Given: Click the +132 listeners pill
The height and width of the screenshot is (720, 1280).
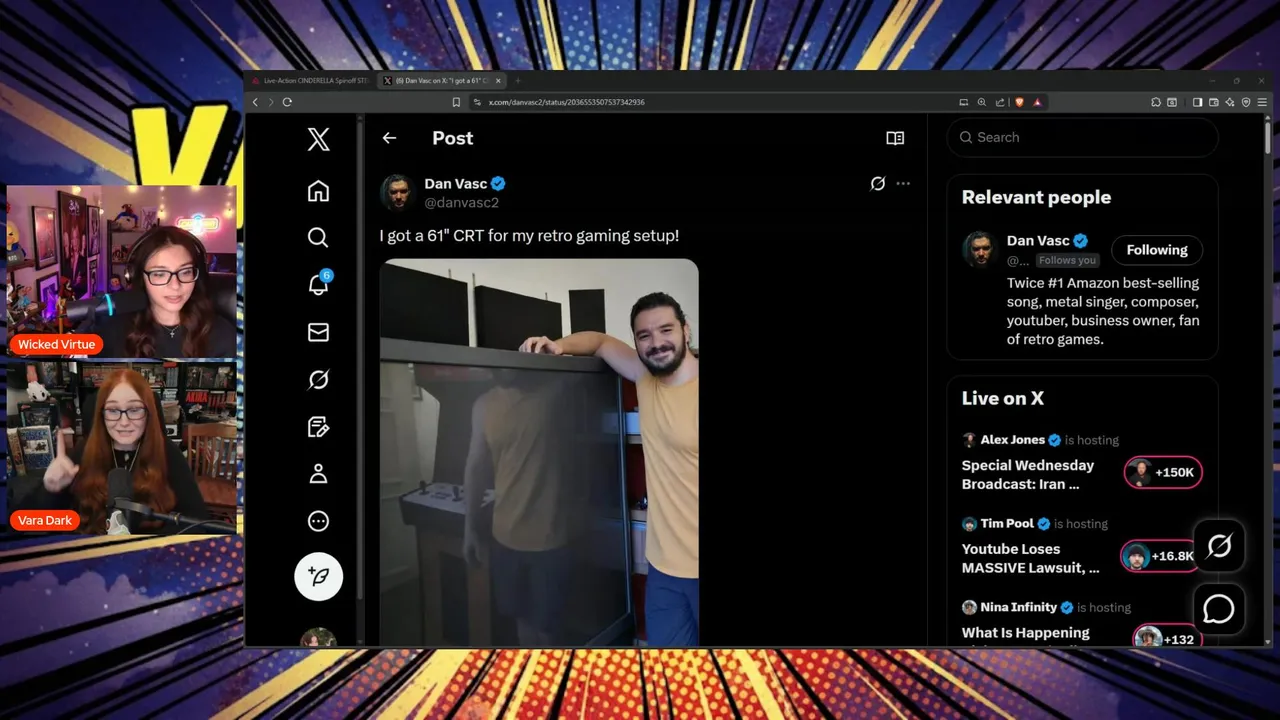Looking at the screenshot, I should [x=1167, y=638].
